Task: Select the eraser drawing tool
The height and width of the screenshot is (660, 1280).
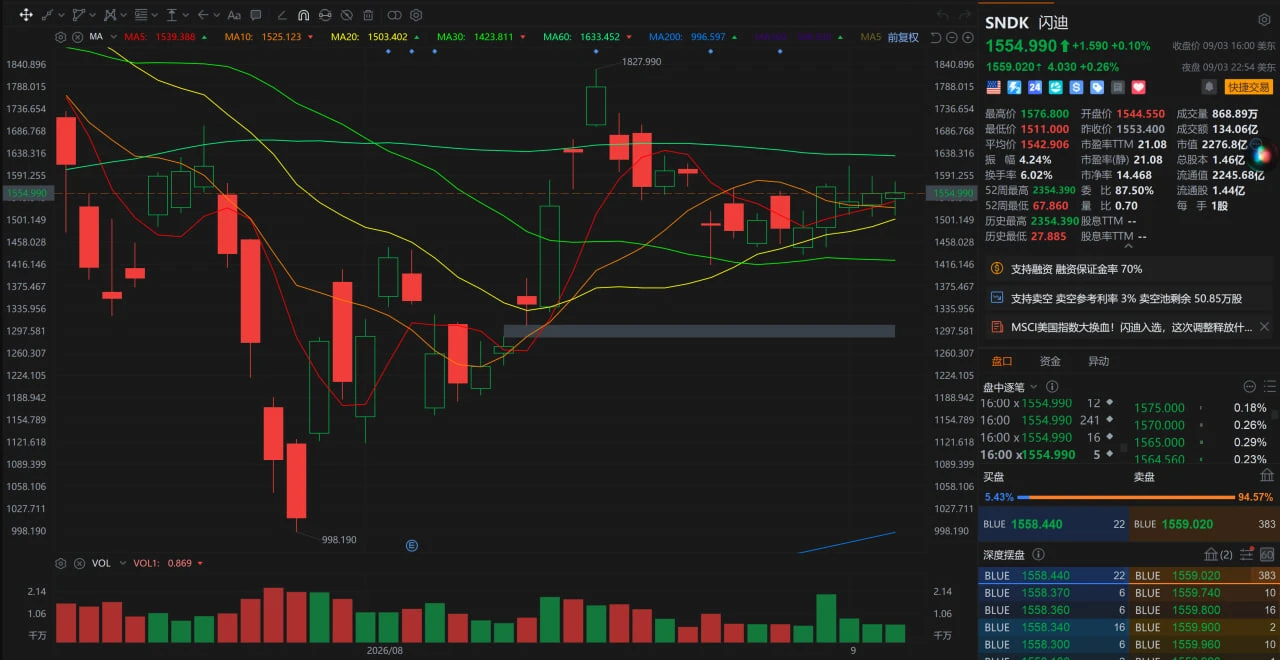Action: 282,15
